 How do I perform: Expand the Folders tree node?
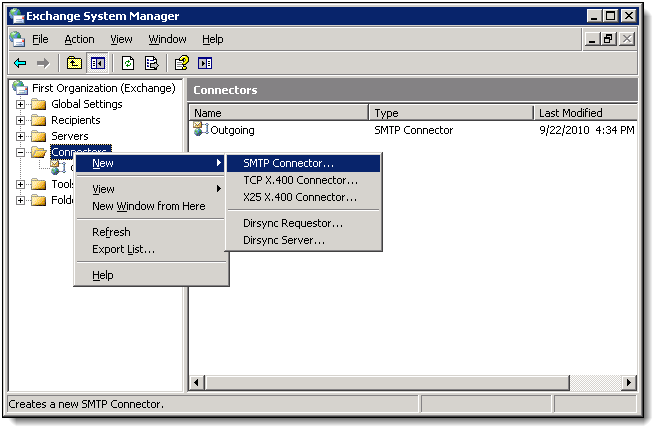click(20, 200)
